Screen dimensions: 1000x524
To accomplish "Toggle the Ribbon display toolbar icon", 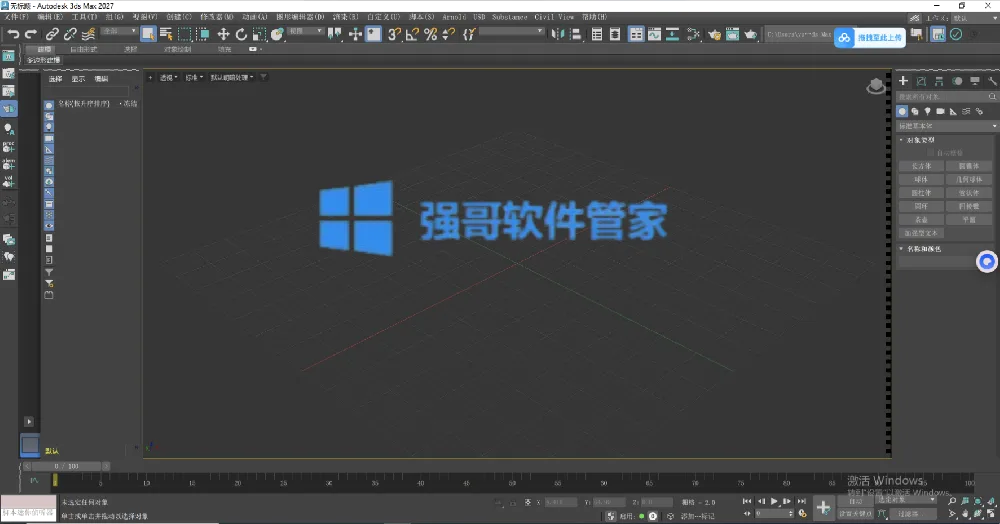I will pyautogui.click(x=636, y=34).
